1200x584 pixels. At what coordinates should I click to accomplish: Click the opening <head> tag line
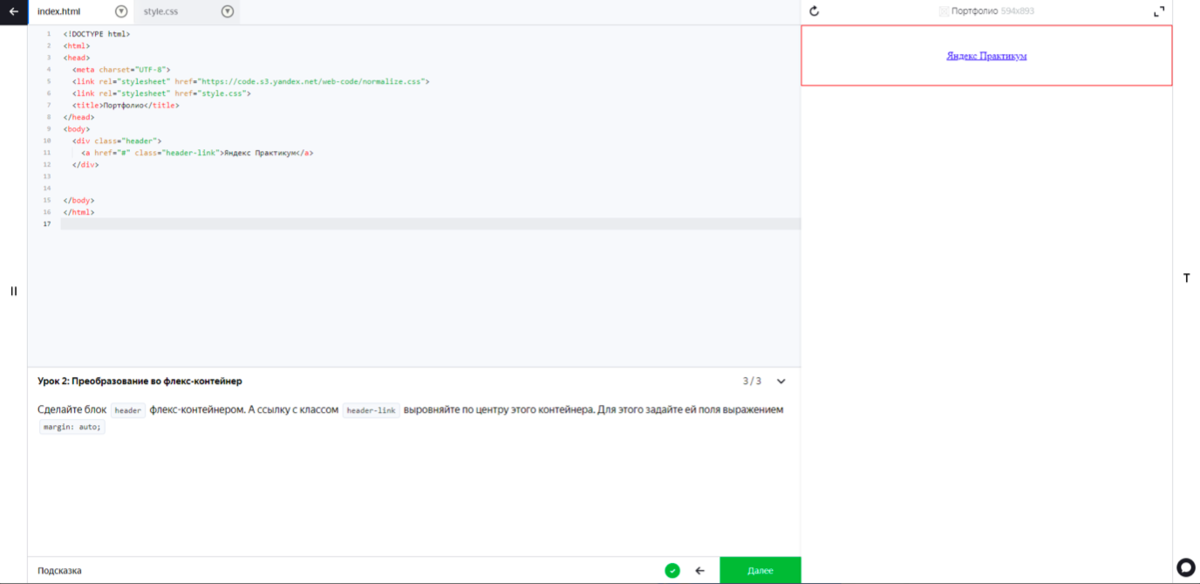point(76,58)
